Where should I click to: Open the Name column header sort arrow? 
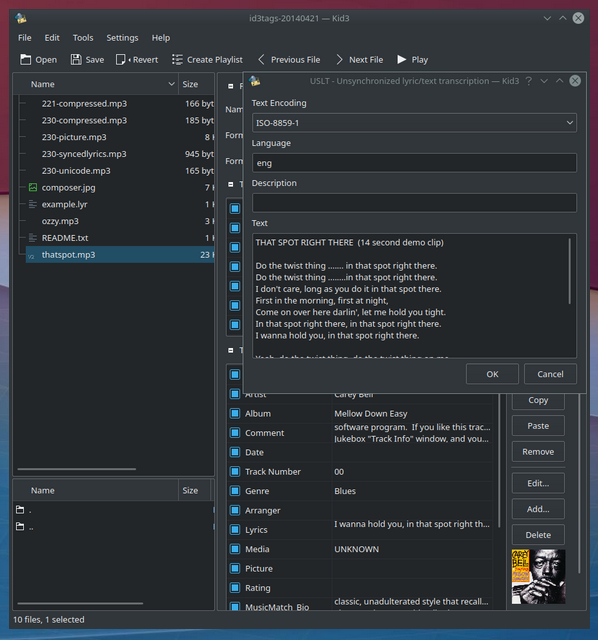171,84
